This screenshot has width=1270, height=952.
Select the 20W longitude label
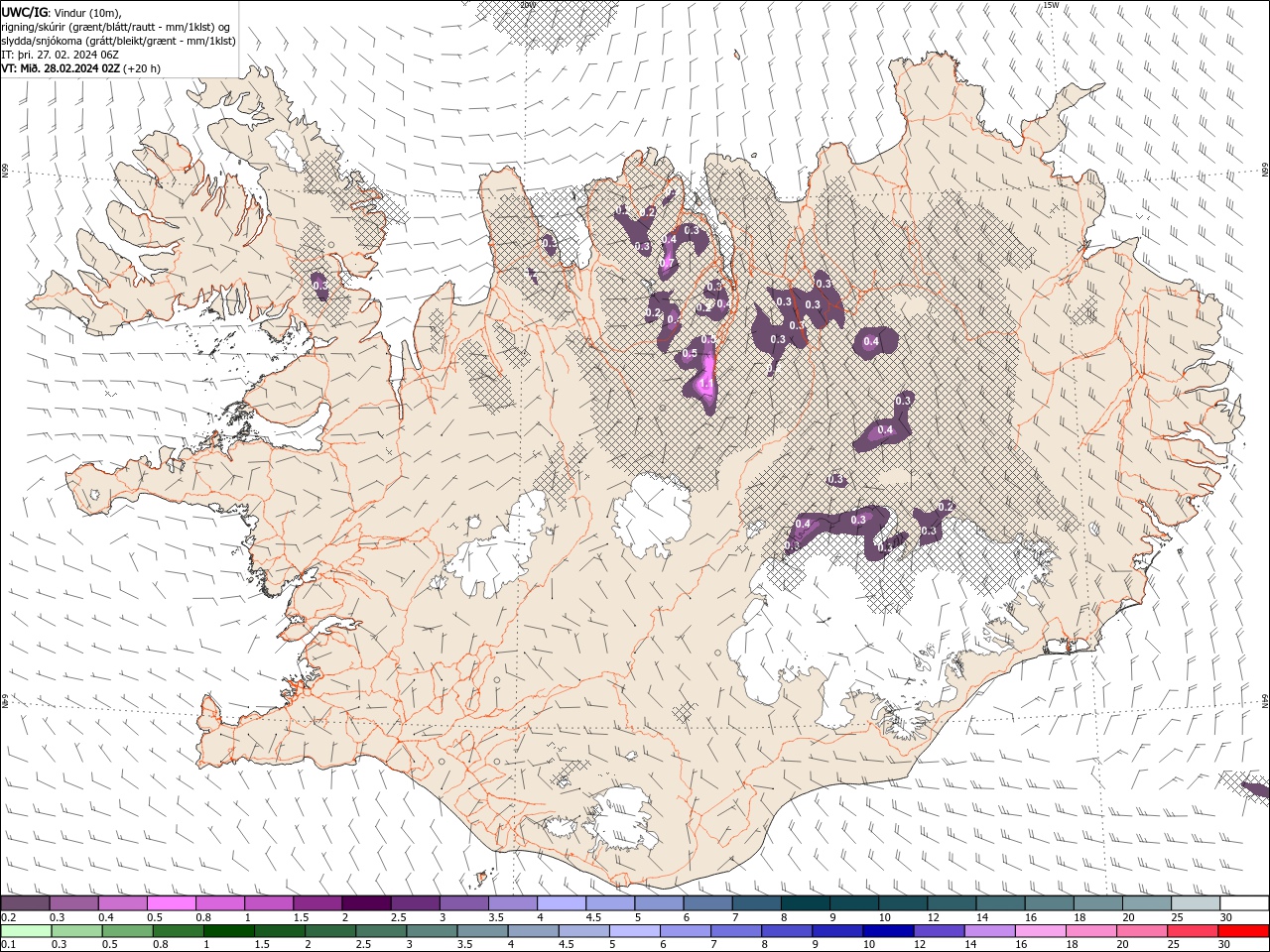click(x=528, y=5)
